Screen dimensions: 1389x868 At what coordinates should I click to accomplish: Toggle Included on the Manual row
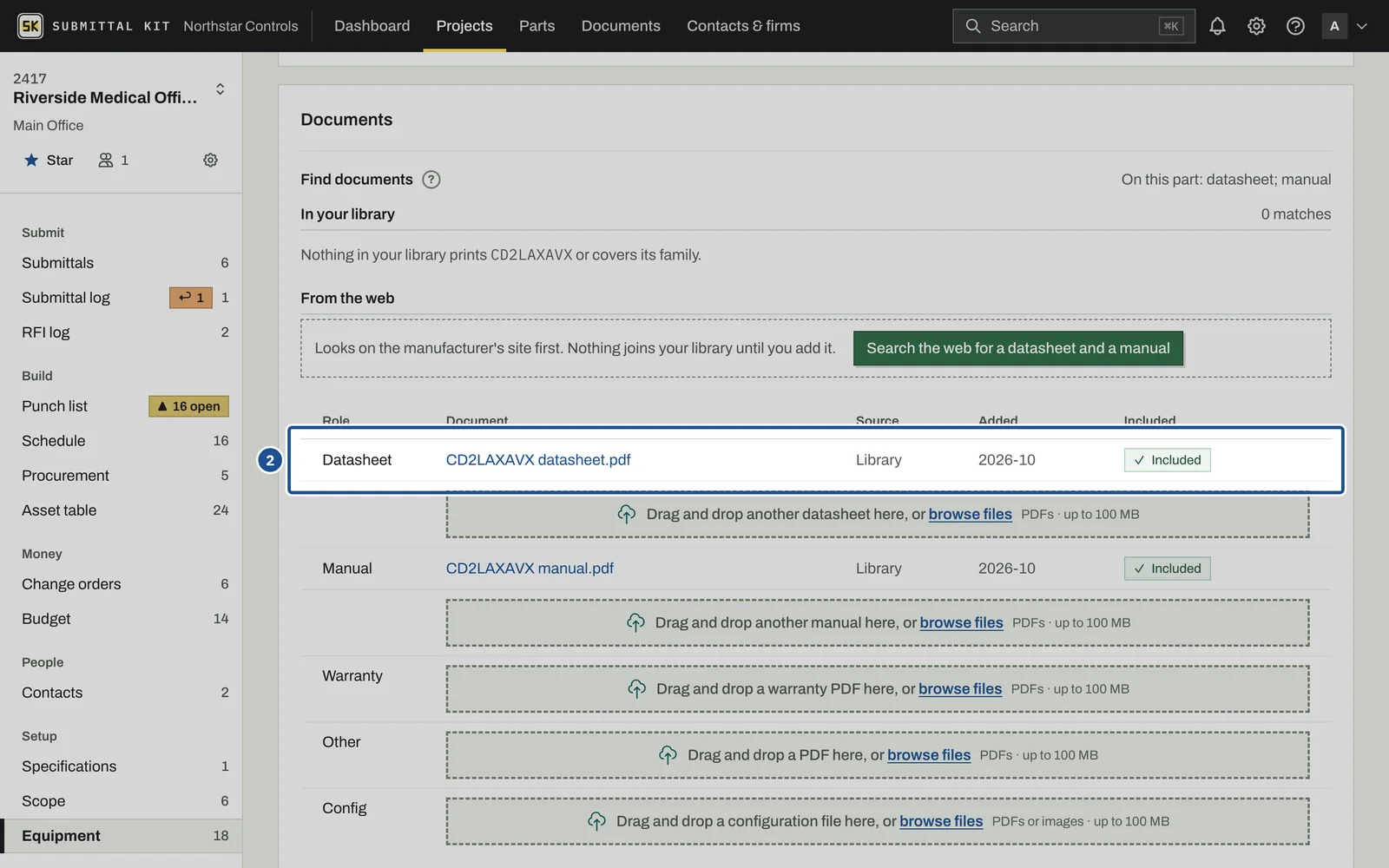[x=1167, y=569]
